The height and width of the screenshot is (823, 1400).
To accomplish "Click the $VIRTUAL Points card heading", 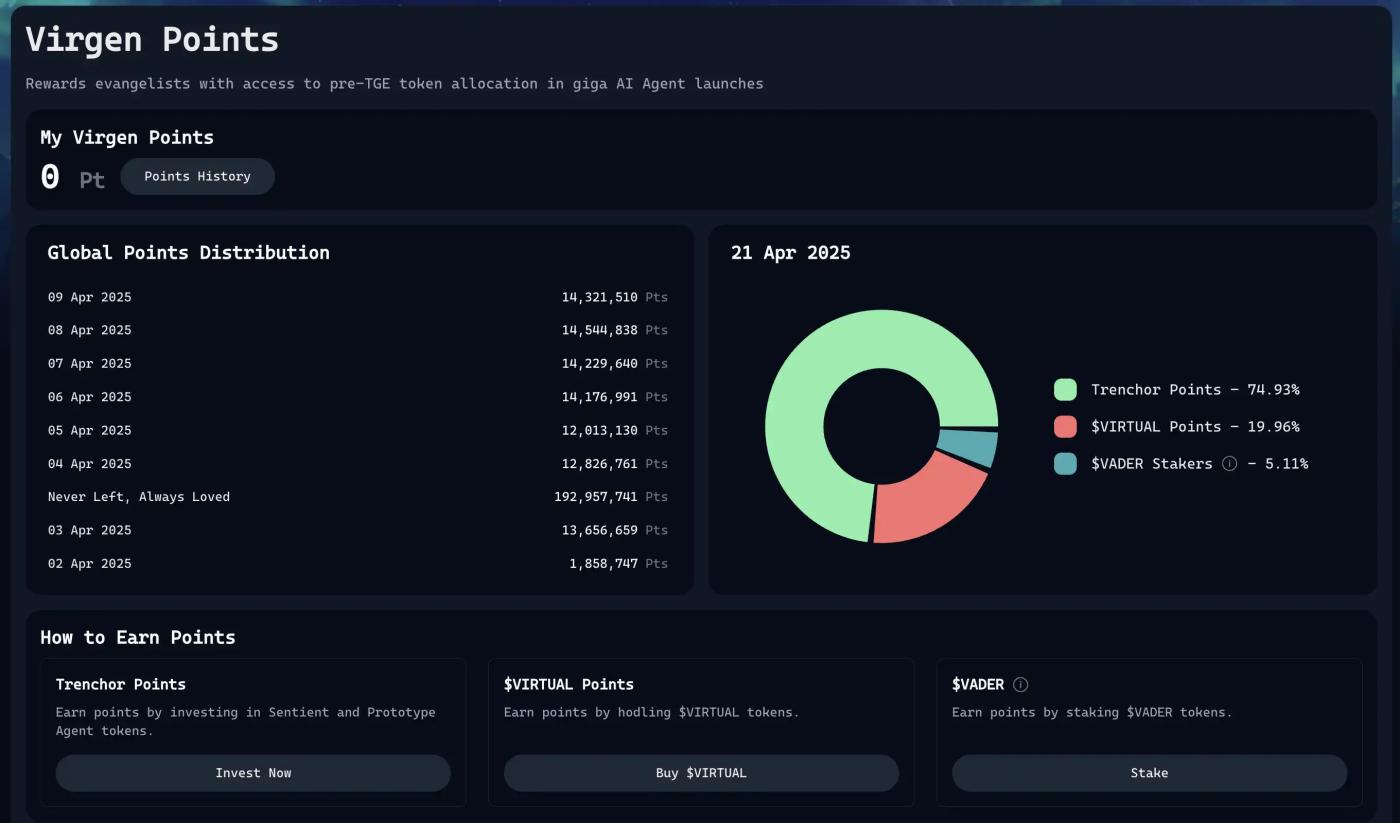I will (x=568, y=685).
